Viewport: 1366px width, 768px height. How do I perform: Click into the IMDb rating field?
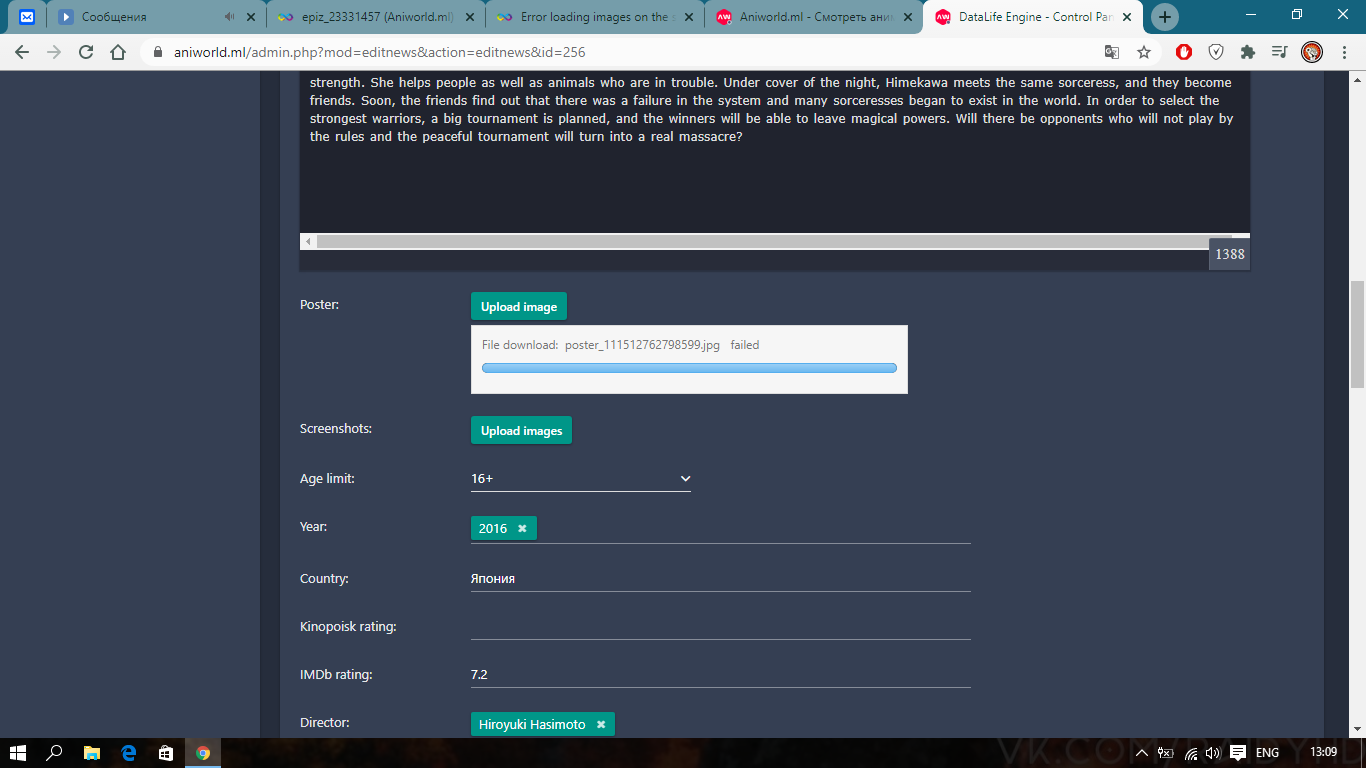pyautogui.click(x=720, y=674)
